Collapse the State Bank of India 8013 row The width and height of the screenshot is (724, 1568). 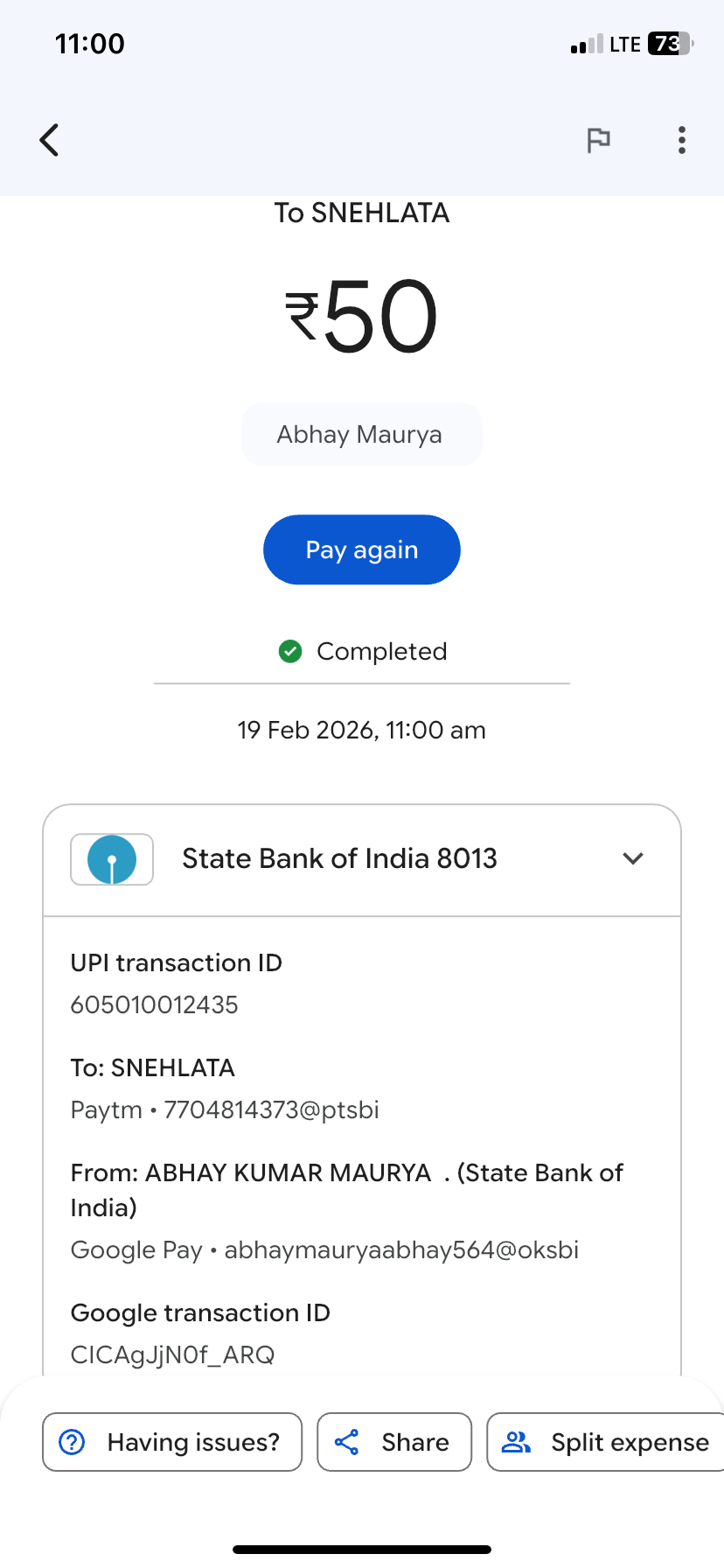click(339, 859)
